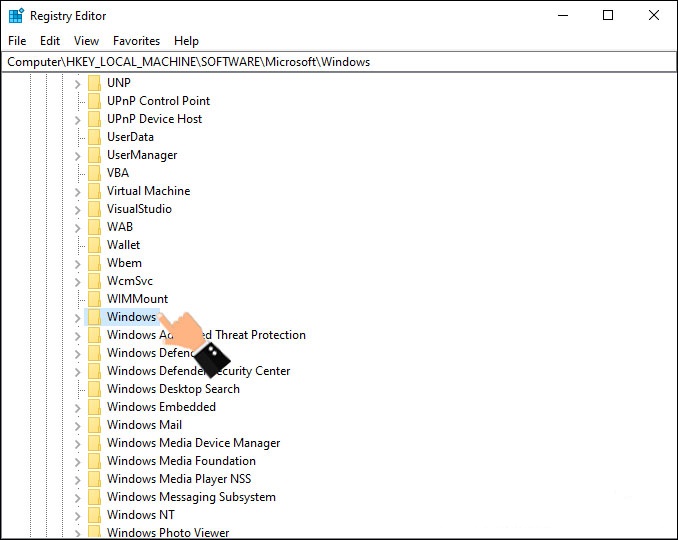Click the WIMMount folder icon
Screen dimensions: 678x540
[94, 299]
